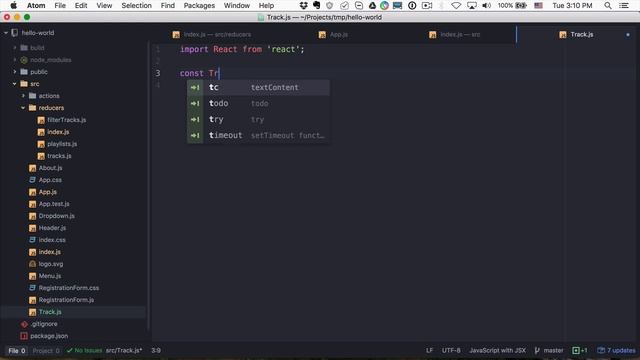Click the LF line ending selector
This screenshot has width=640, height=360.
pos(429,350)
